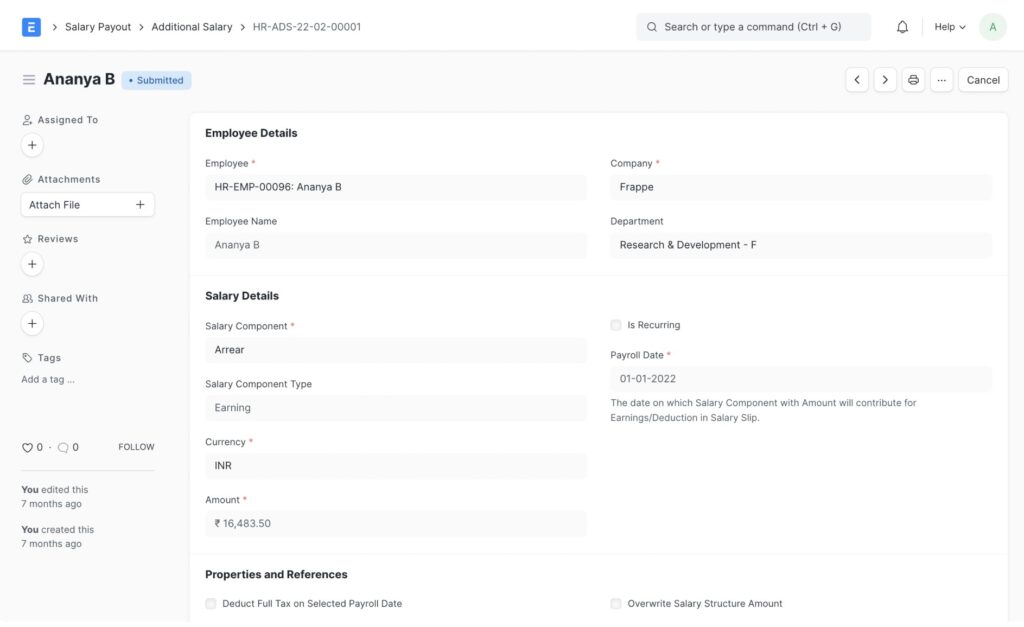Image resolution: width=1024 pixels, height=627 pixels.
Task: Add an assignee with plus under Assigned To
Action: tap(32, 145)
